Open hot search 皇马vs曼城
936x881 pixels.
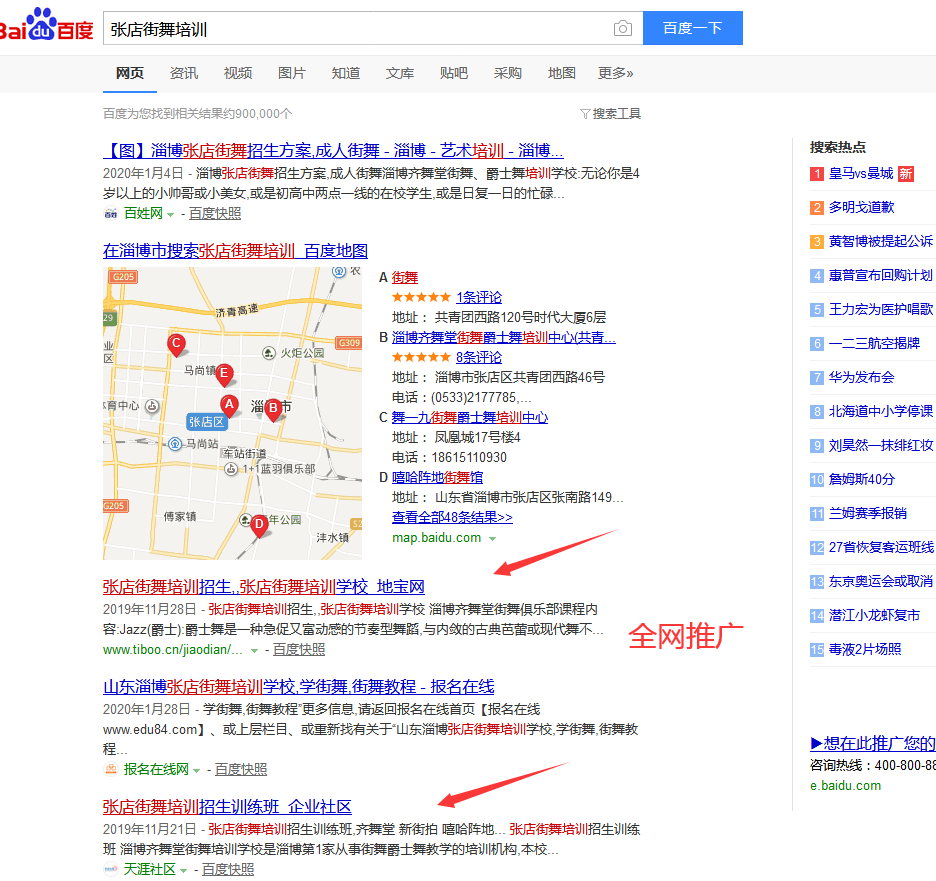[x=861, y=174]
